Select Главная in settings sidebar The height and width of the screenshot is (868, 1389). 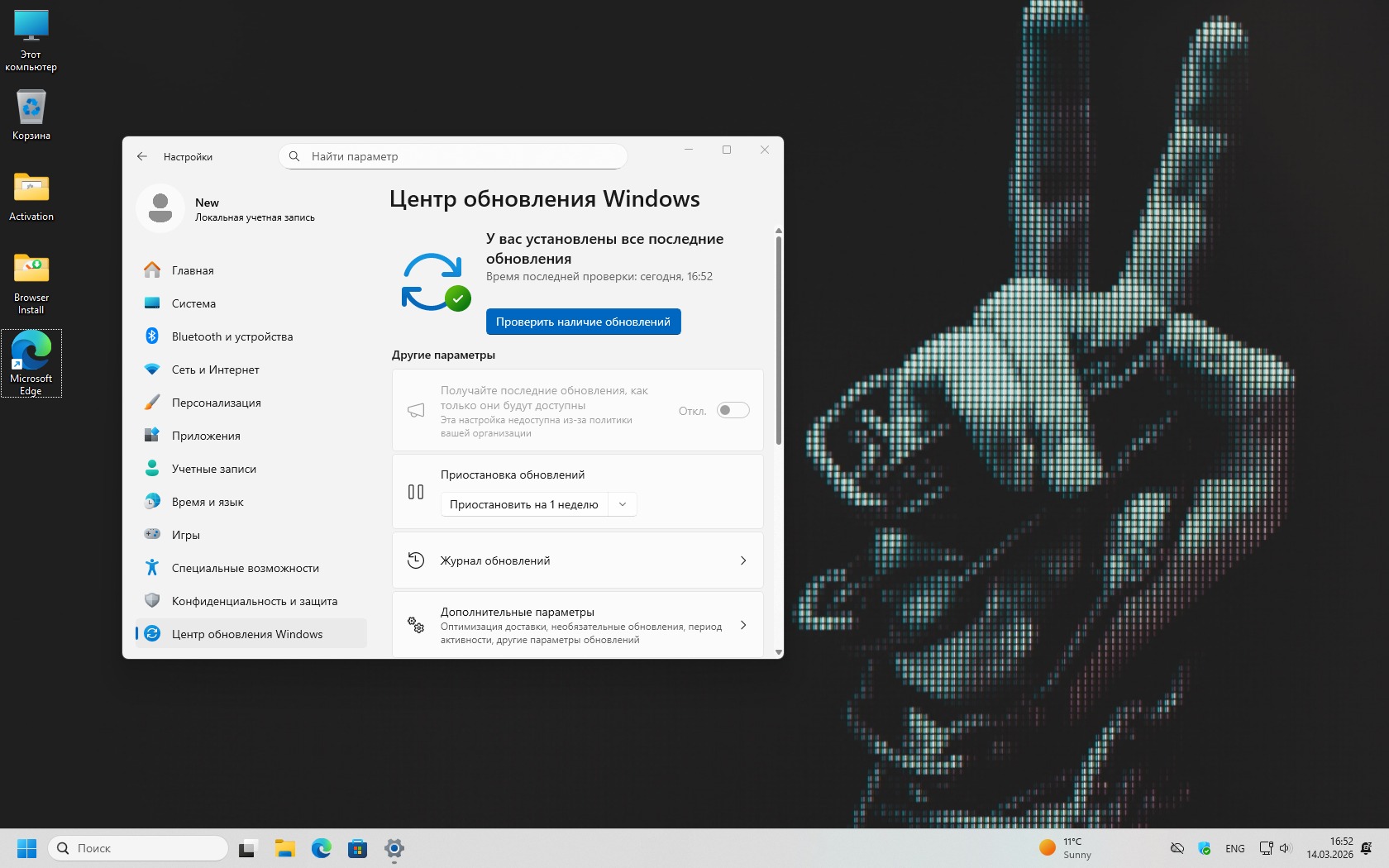[193, 270]
